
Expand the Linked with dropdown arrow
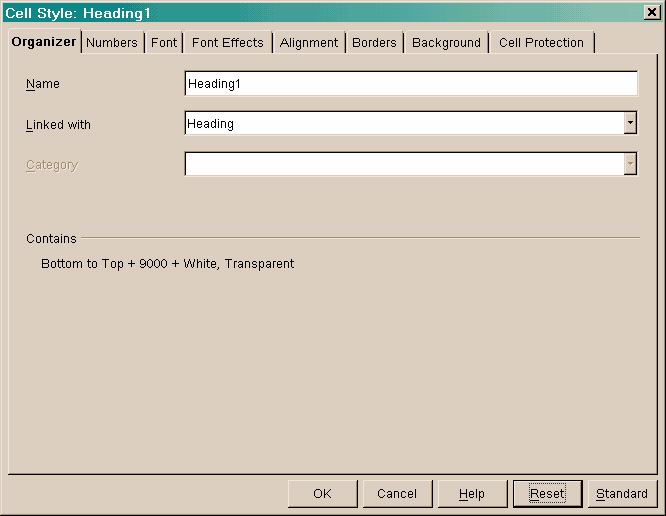pyautogui.click(x=630, y=123)
